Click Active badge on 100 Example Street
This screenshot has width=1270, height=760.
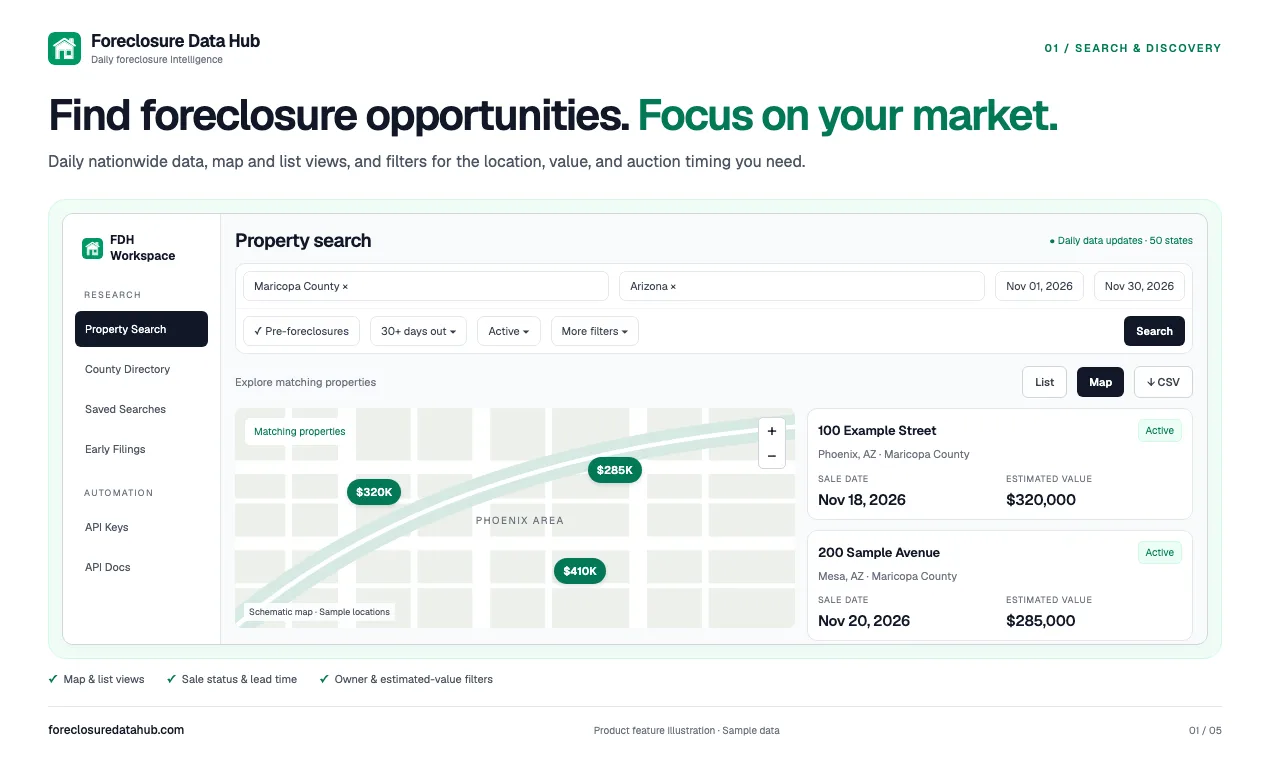coord(1160,431)
